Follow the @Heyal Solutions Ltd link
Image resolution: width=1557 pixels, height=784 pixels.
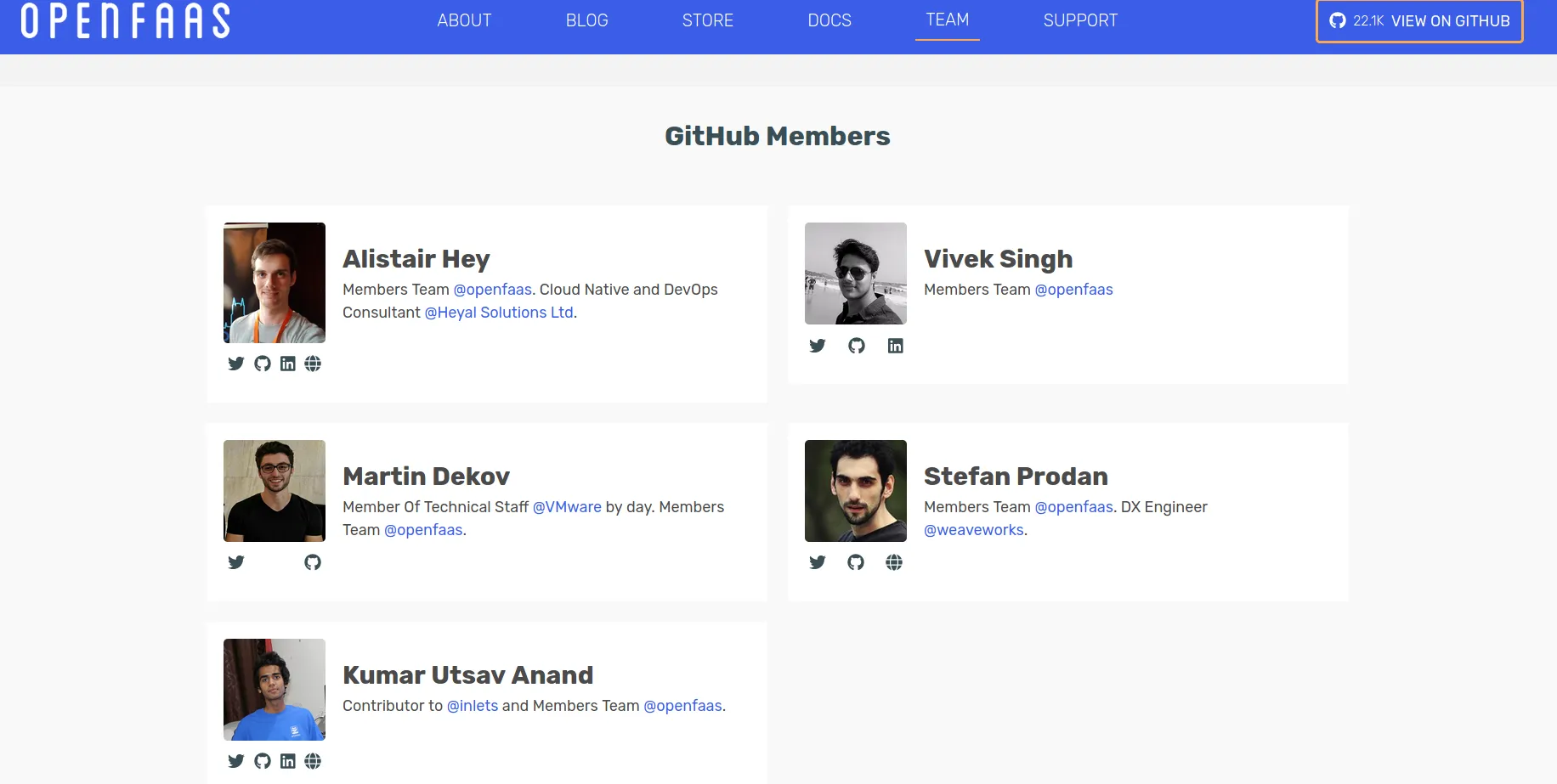pyautogui.click(x=499, y=313)
